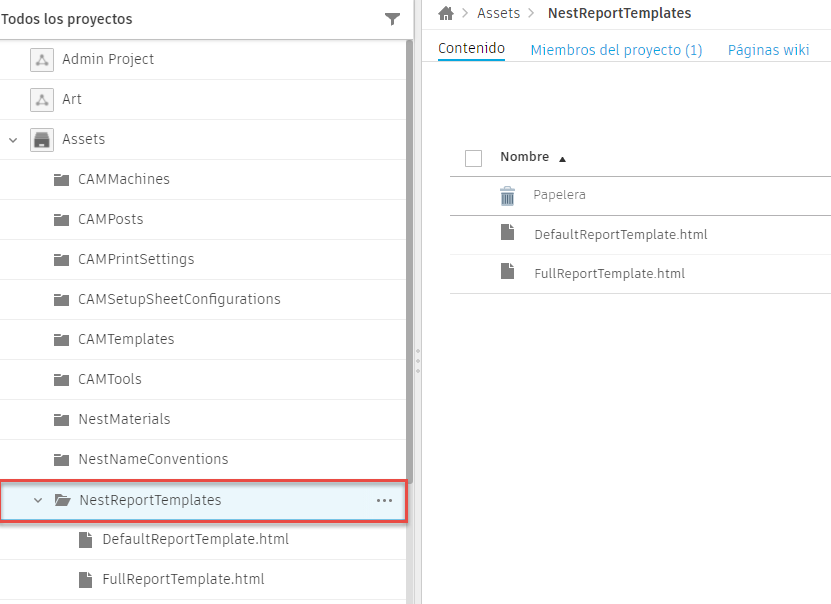Switch to Miembros del proyecto tab
831x604 pixels.
coord(616,50)
